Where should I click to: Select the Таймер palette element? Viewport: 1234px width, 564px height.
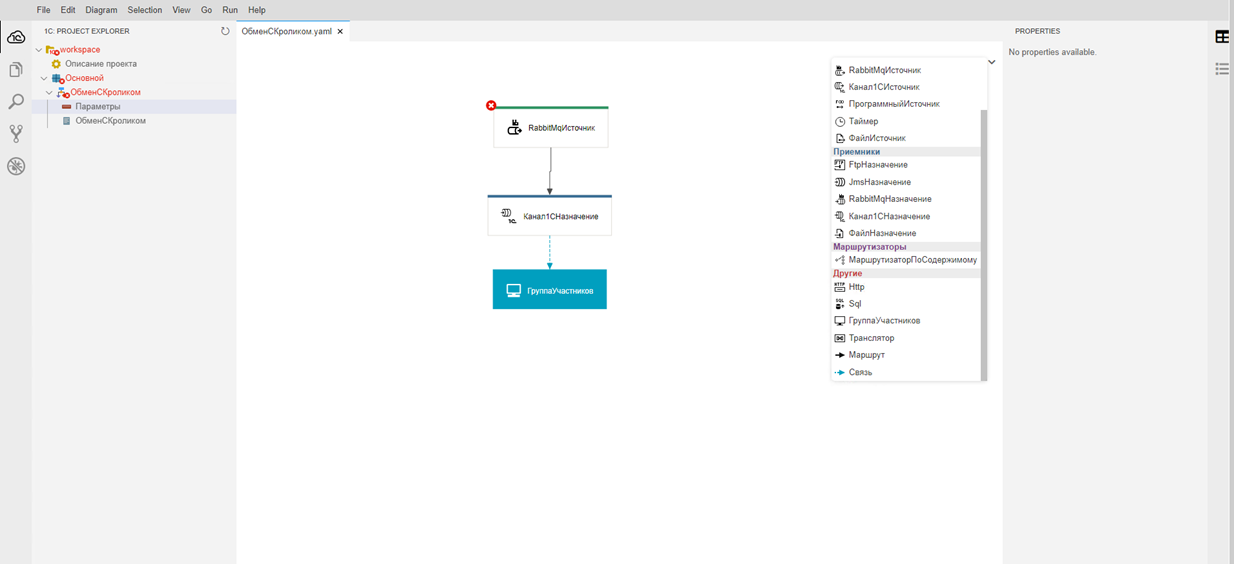pyautogui.click(x=863, y=121)
